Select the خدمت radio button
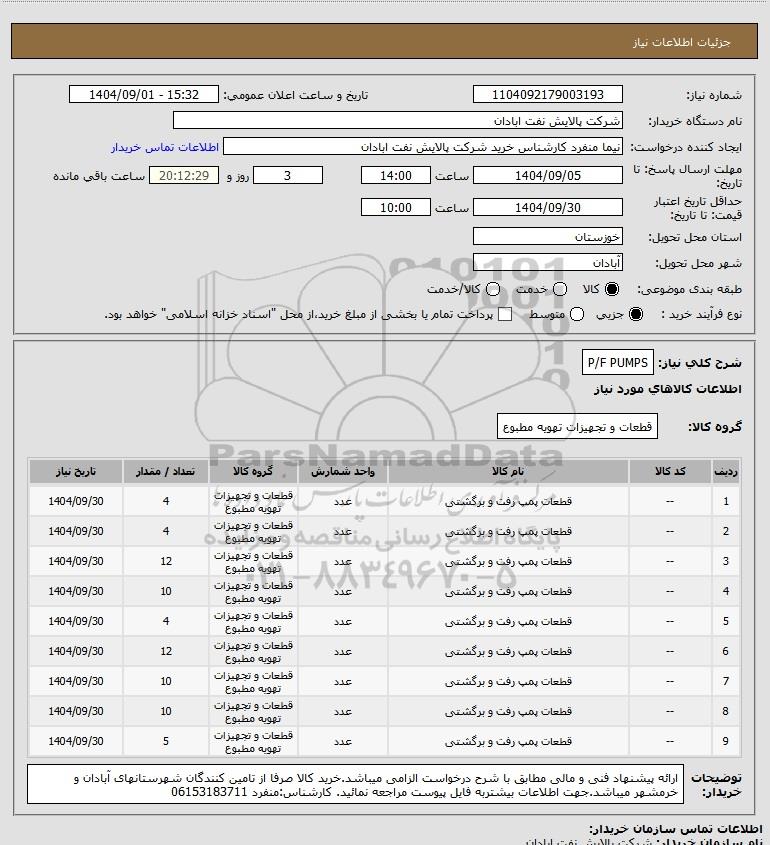Image resolution: width=770 pixels, height=845 pixels. [560, 289]
